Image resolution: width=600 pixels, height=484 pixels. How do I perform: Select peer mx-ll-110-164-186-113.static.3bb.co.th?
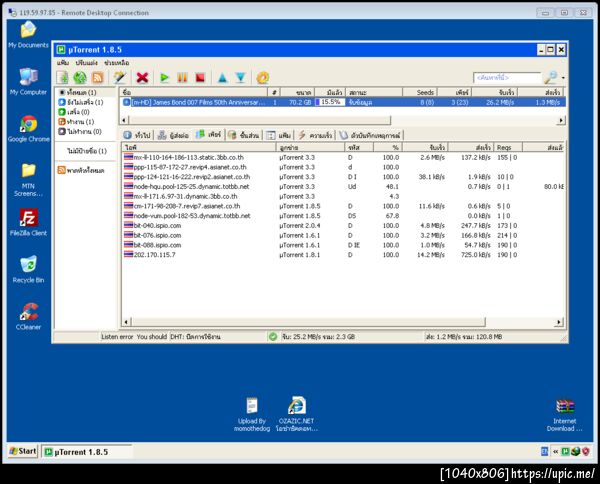[342, 157]
